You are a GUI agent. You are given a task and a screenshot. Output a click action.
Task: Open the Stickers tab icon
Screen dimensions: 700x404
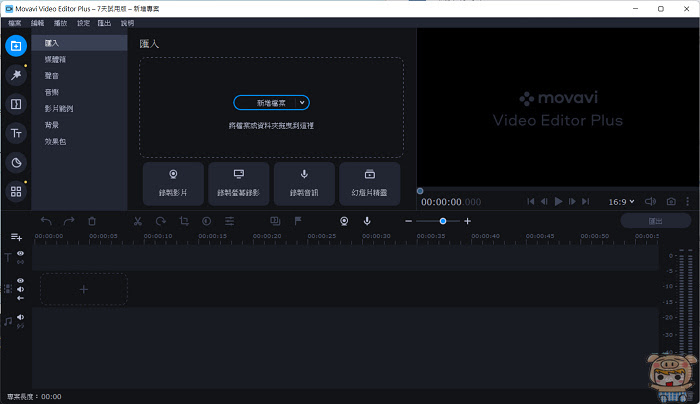click(x=16, y=162)
